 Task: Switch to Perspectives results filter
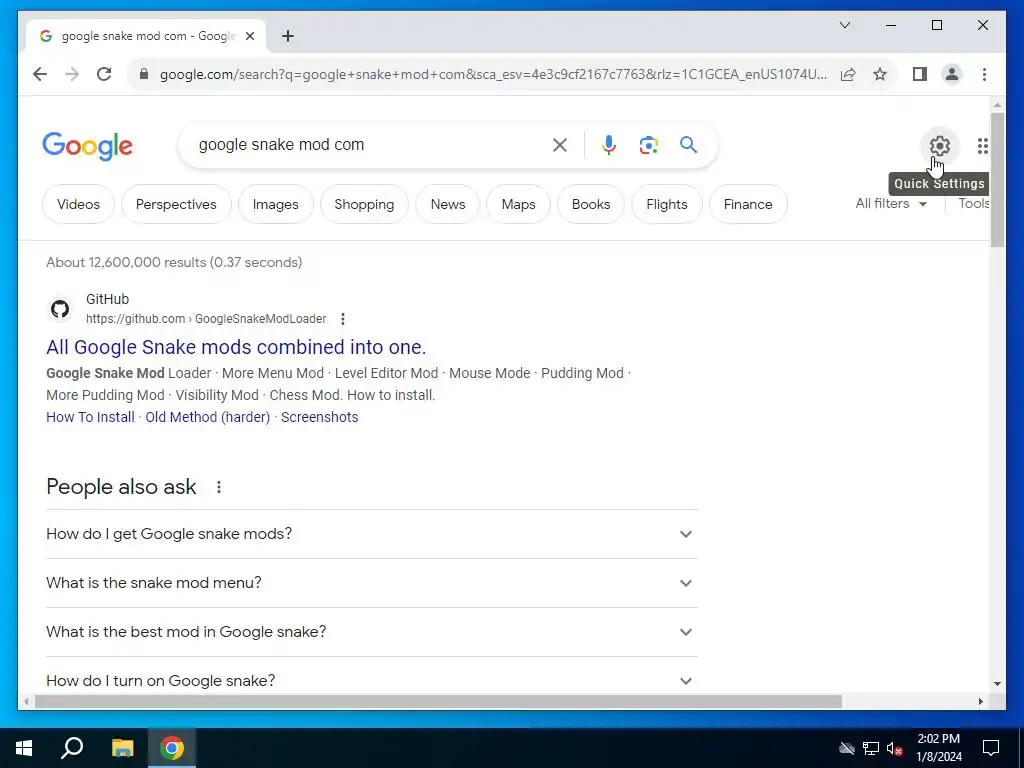(x=176, y=204)
